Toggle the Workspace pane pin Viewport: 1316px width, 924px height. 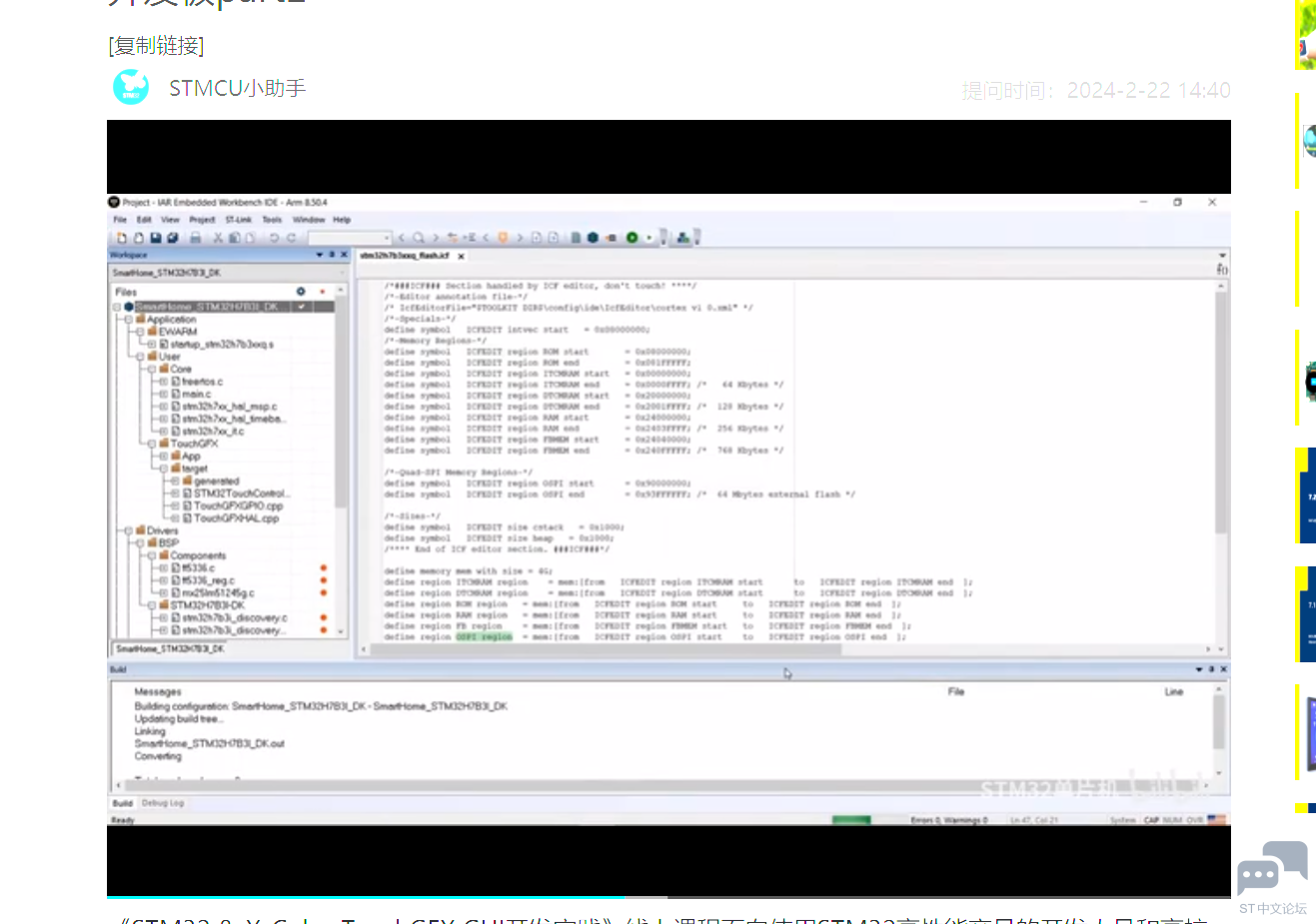(x=332, y=255)
